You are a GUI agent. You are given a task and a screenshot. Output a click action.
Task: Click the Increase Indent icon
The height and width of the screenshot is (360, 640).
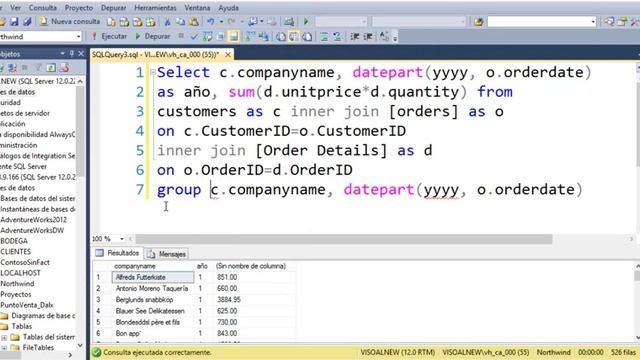tap(368, 37)
